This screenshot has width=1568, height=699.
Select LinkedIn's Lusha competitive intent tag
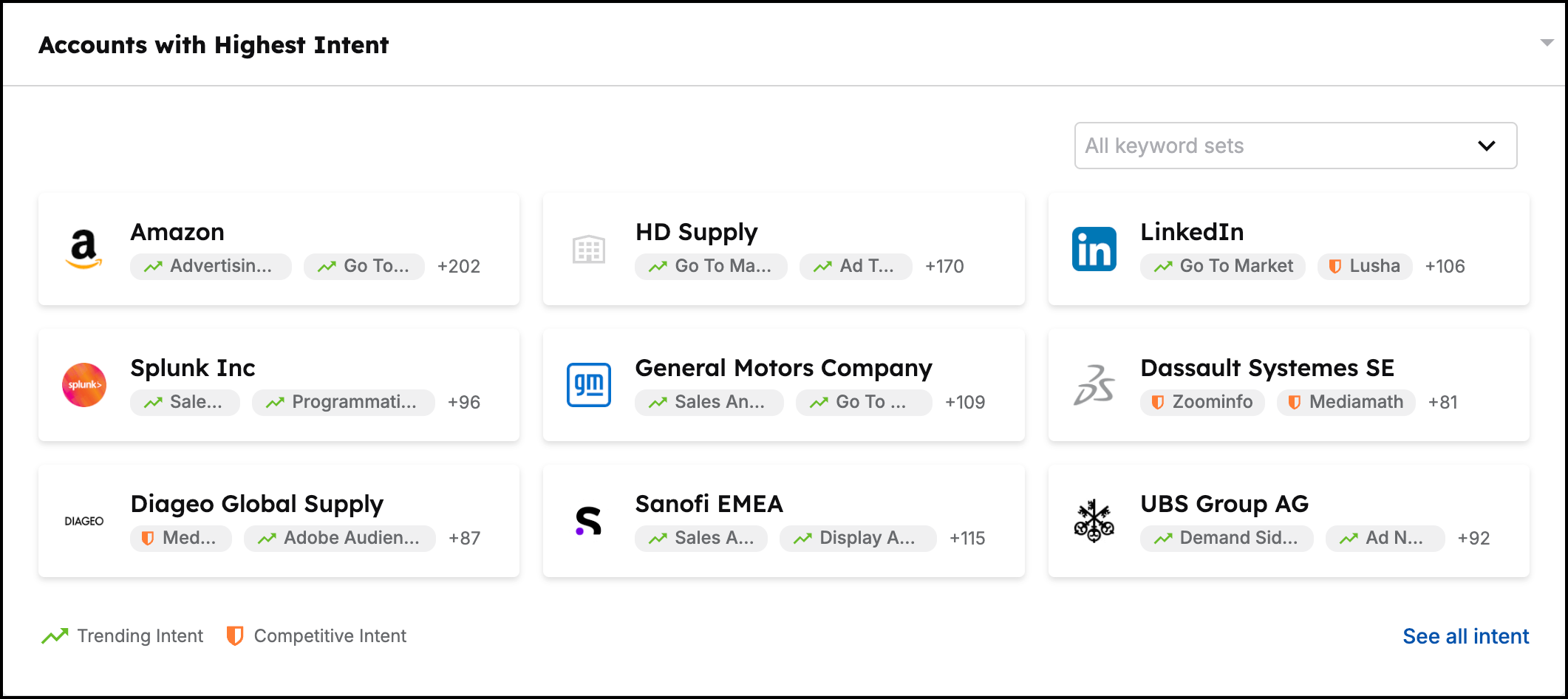coord(1364,267)
